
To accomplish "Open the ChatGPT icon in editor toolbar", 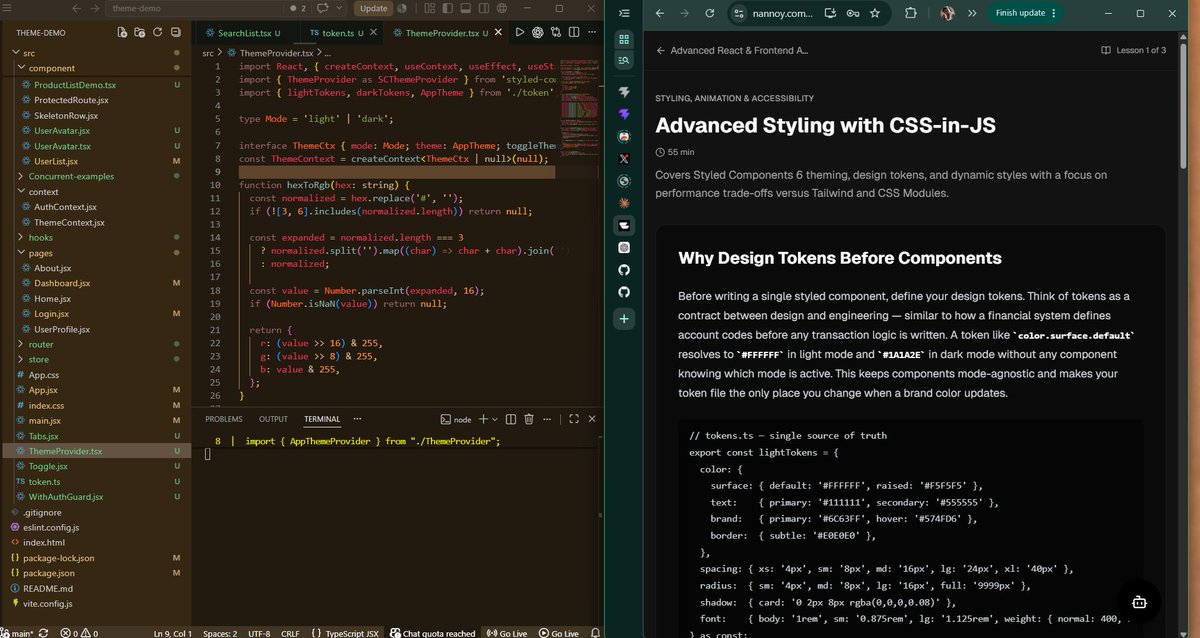I will [x=537, y=32].
